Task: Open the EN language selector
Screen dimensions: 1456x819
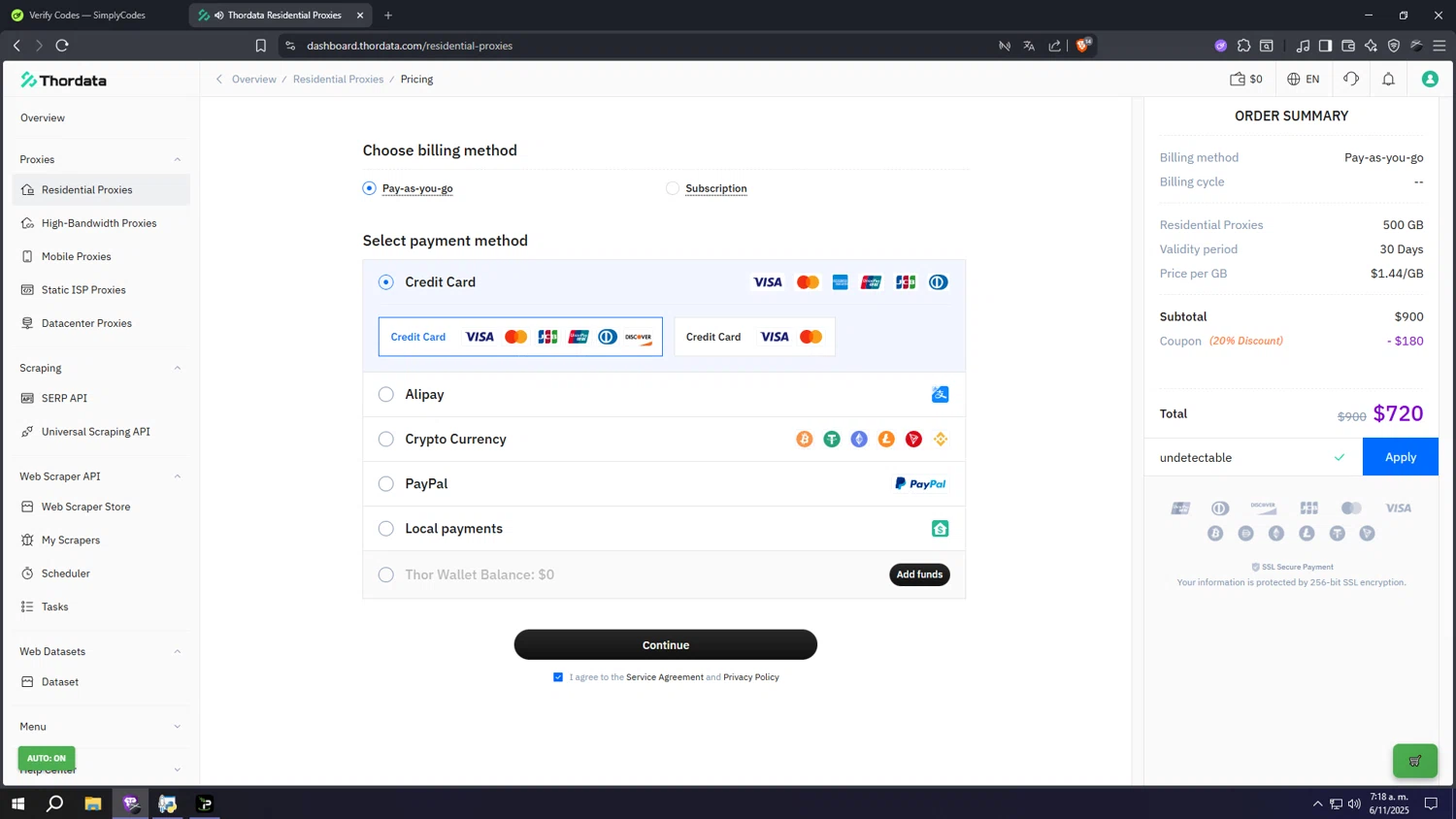Action: pyautogui.click(x=1303, y=80)
